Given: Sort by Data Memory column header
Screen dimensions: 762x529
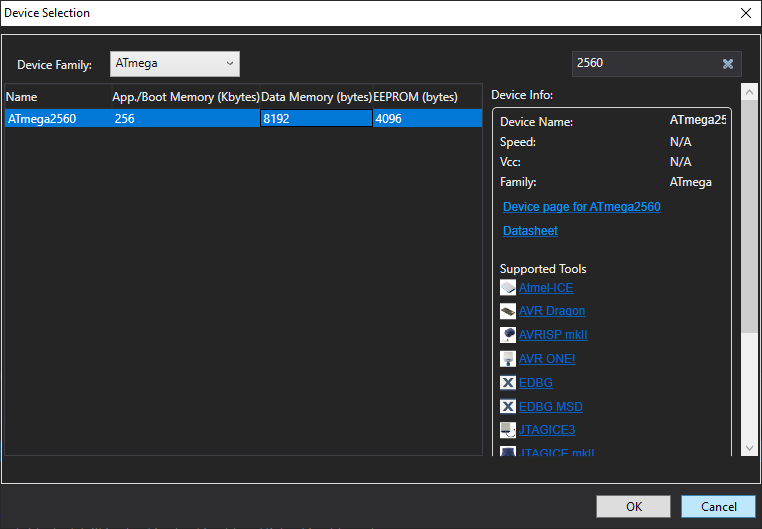Looking at the screenshot, I should click(x=316, y=97).
